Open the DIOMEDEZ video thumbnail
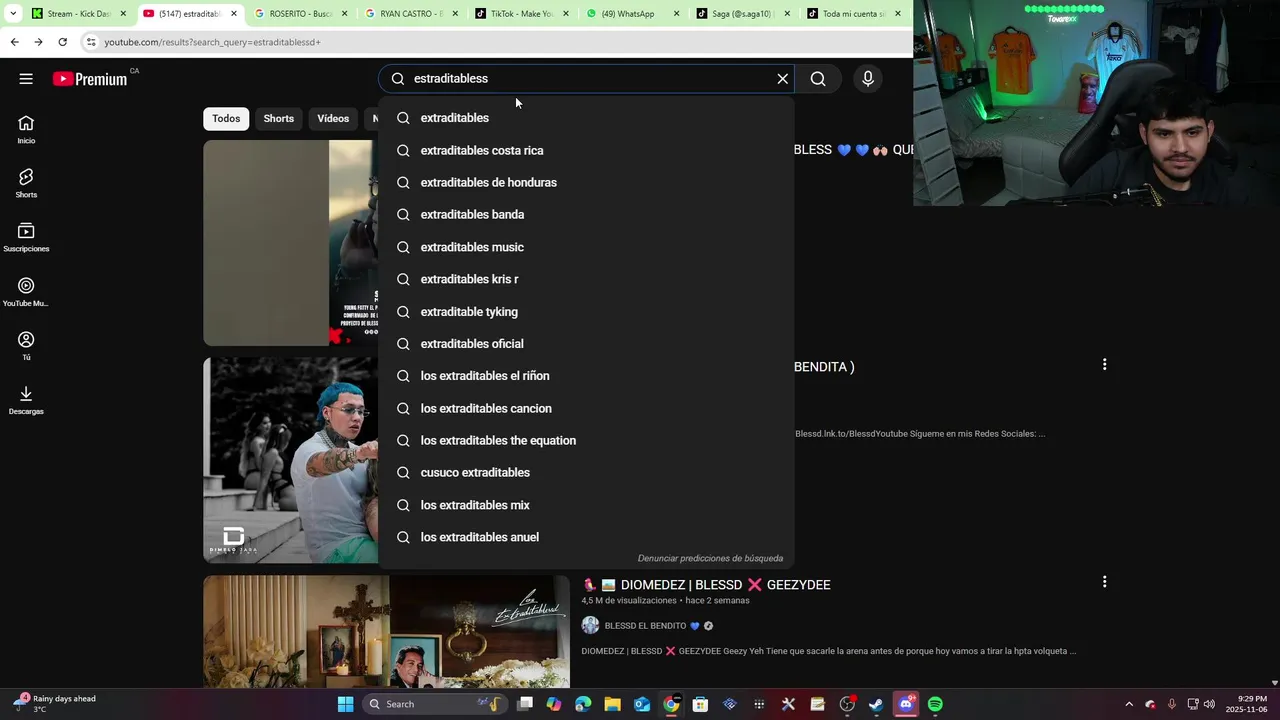1280x720 pixels. pos(386,632)
